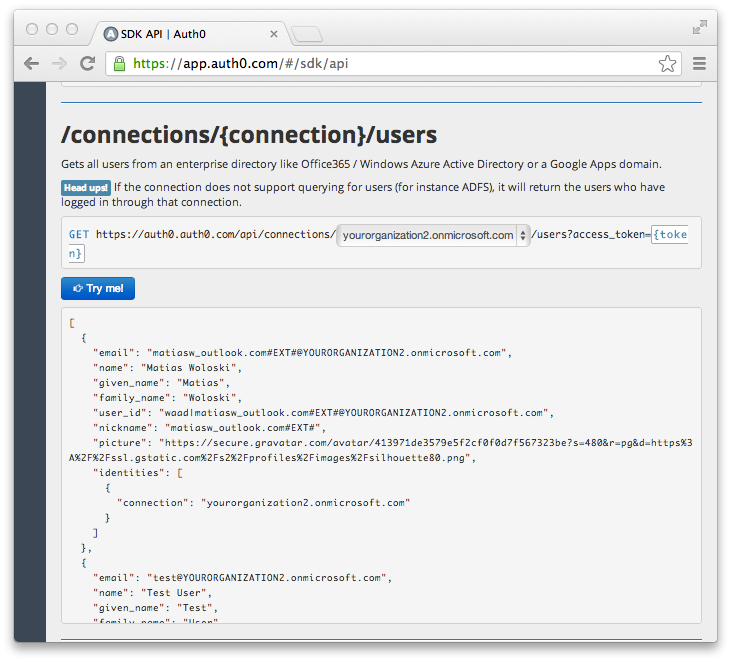Click the description mentioning Office365 and Google Apps
The width and height of the screenshot is (731, 662).
[361, 164]
